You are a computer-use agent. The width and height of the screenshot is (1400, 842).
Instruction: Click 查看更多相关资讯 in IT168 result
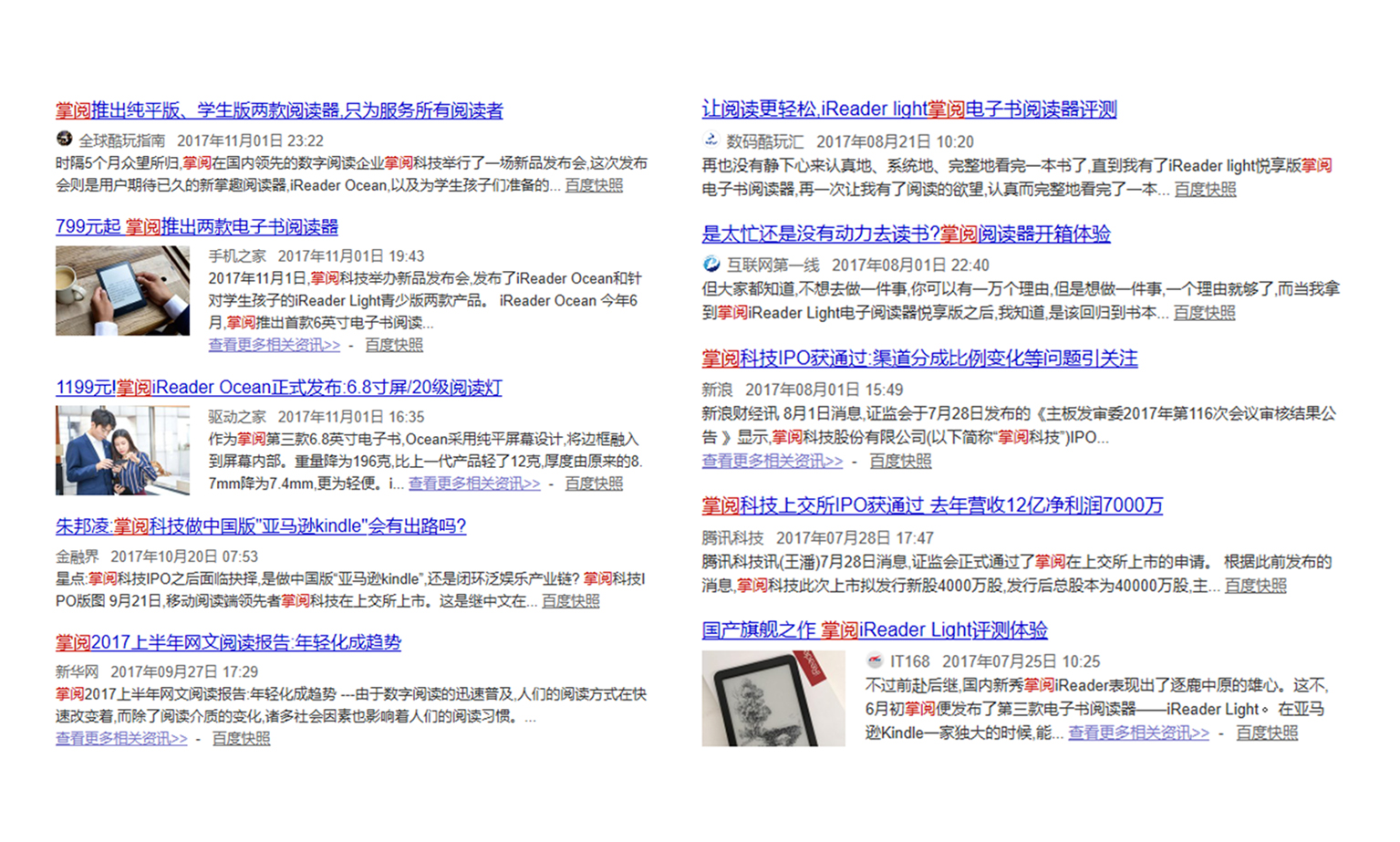point(1139,733)
